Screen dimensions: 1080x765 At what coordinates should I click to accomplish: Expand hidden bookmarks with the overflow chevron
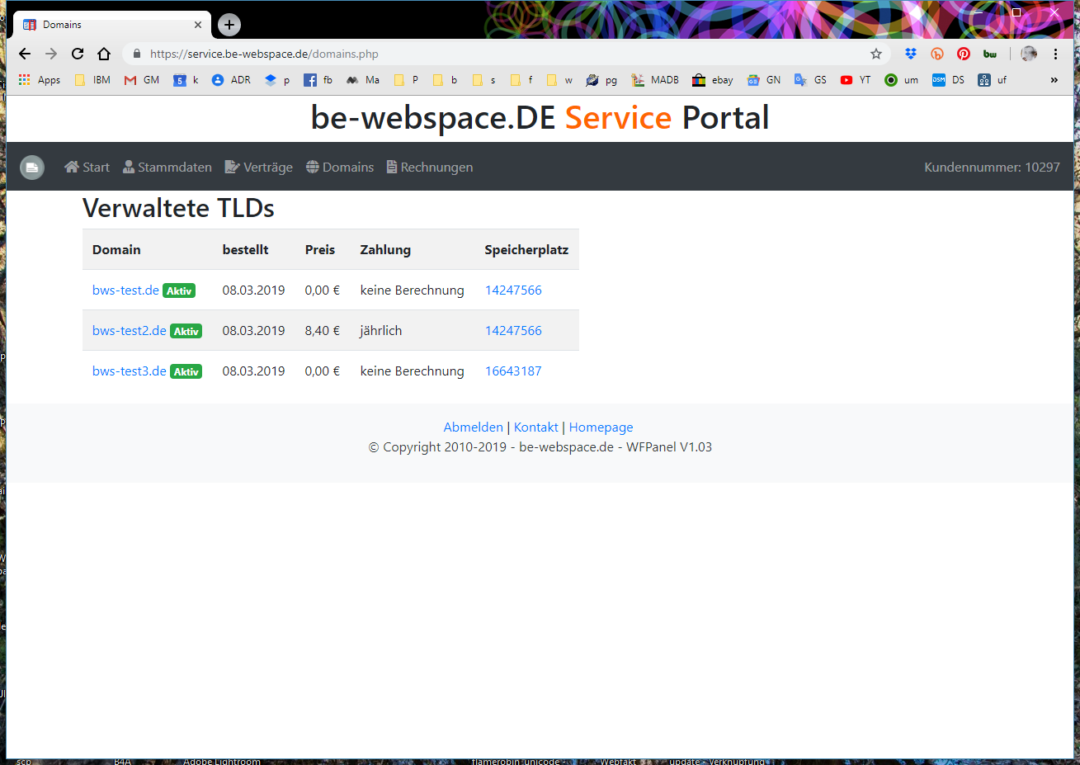click(1052, 79)
